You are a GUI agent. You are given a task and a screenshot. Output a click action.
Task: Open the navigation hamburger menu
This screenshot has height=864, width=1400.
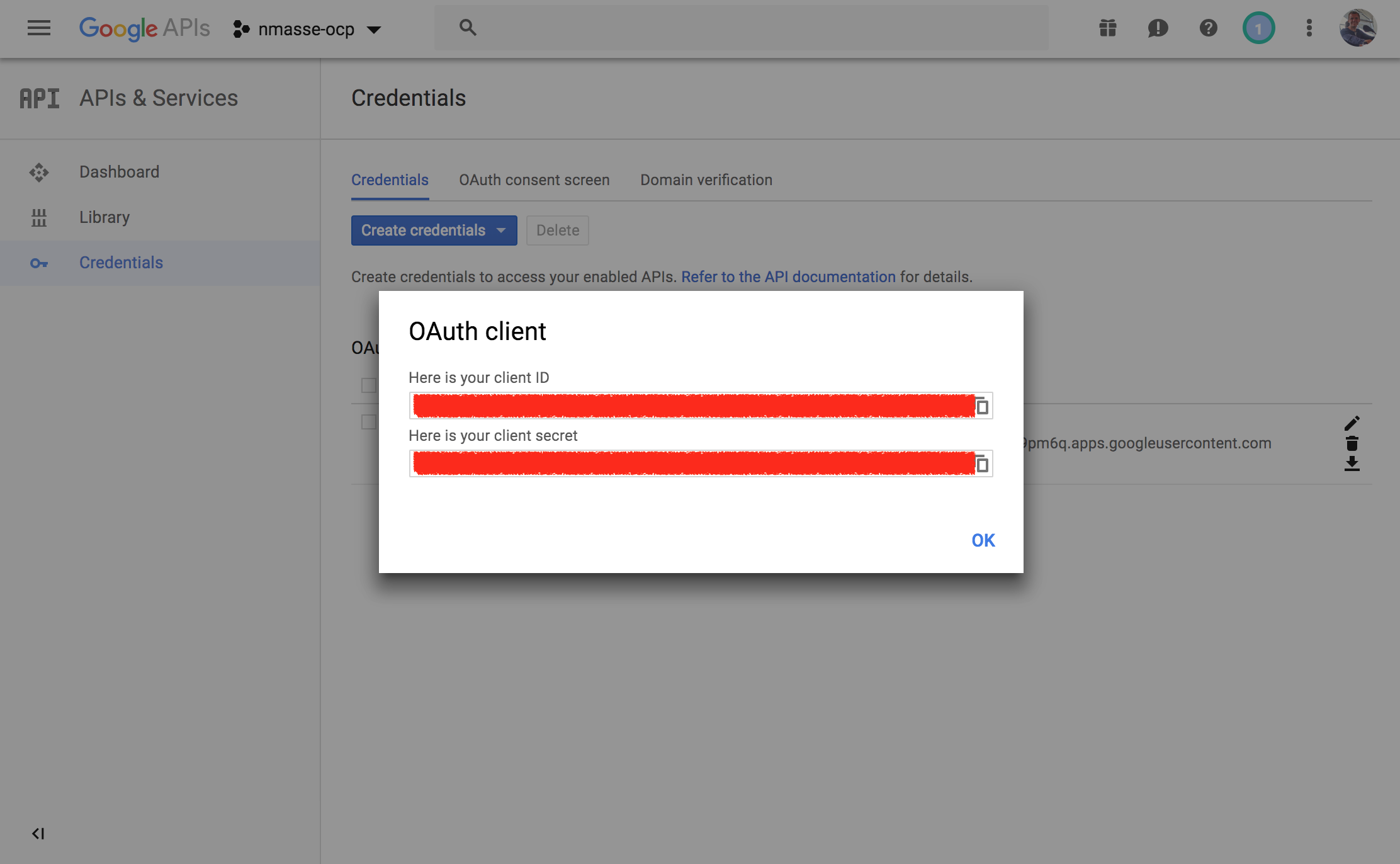click(x=39, y=28)
